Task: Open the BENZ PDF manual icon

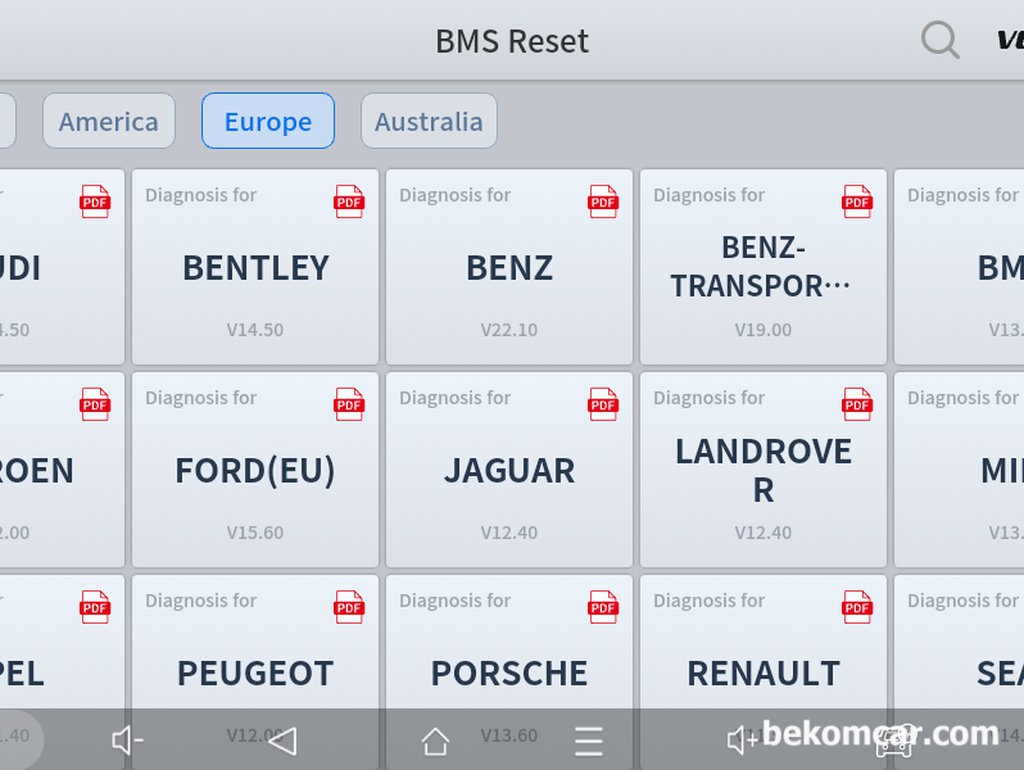Action: (x=603, y=201)
